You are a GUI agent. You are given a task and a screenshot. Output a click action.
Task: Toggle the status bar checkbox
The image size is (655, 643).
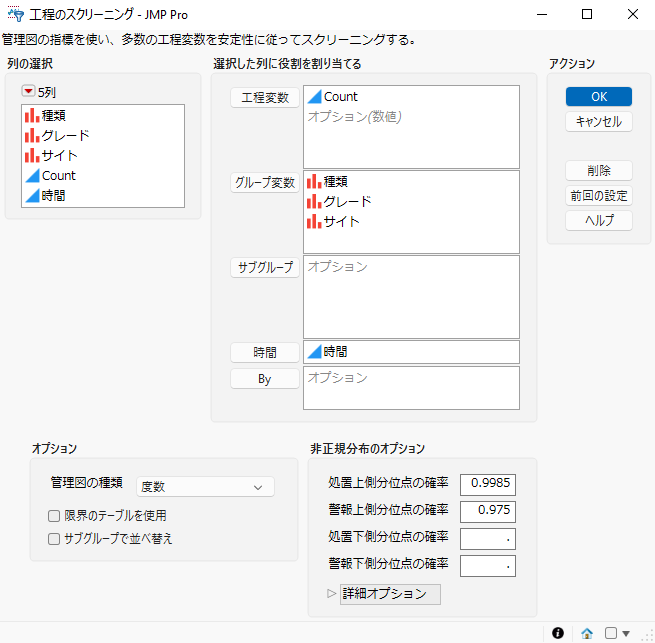coord(611,633)
